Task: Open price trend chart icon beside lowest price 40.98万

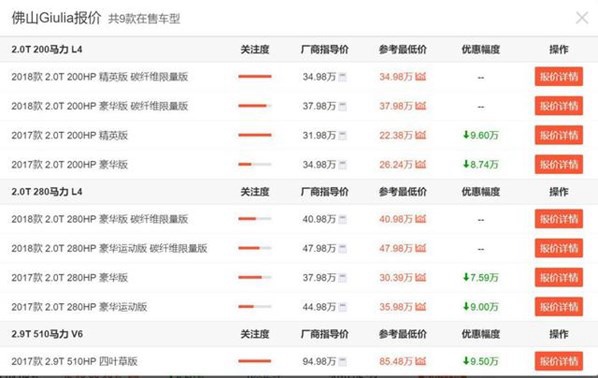Action: (420, 219)
